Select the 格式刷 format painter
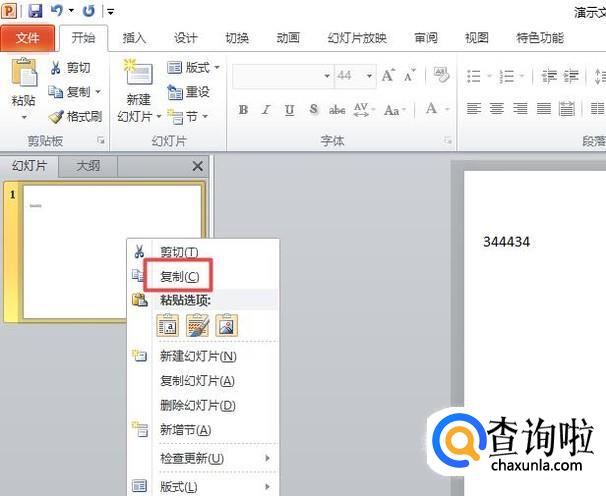The height and width of the screenshot is (496, 606). [x=75, y=116]
